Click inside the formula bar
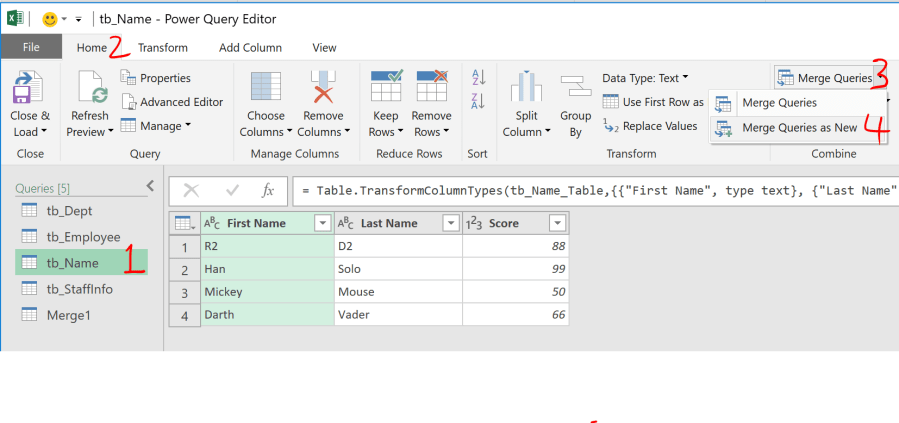Screen dimensions: 899x423 (590, 190)
